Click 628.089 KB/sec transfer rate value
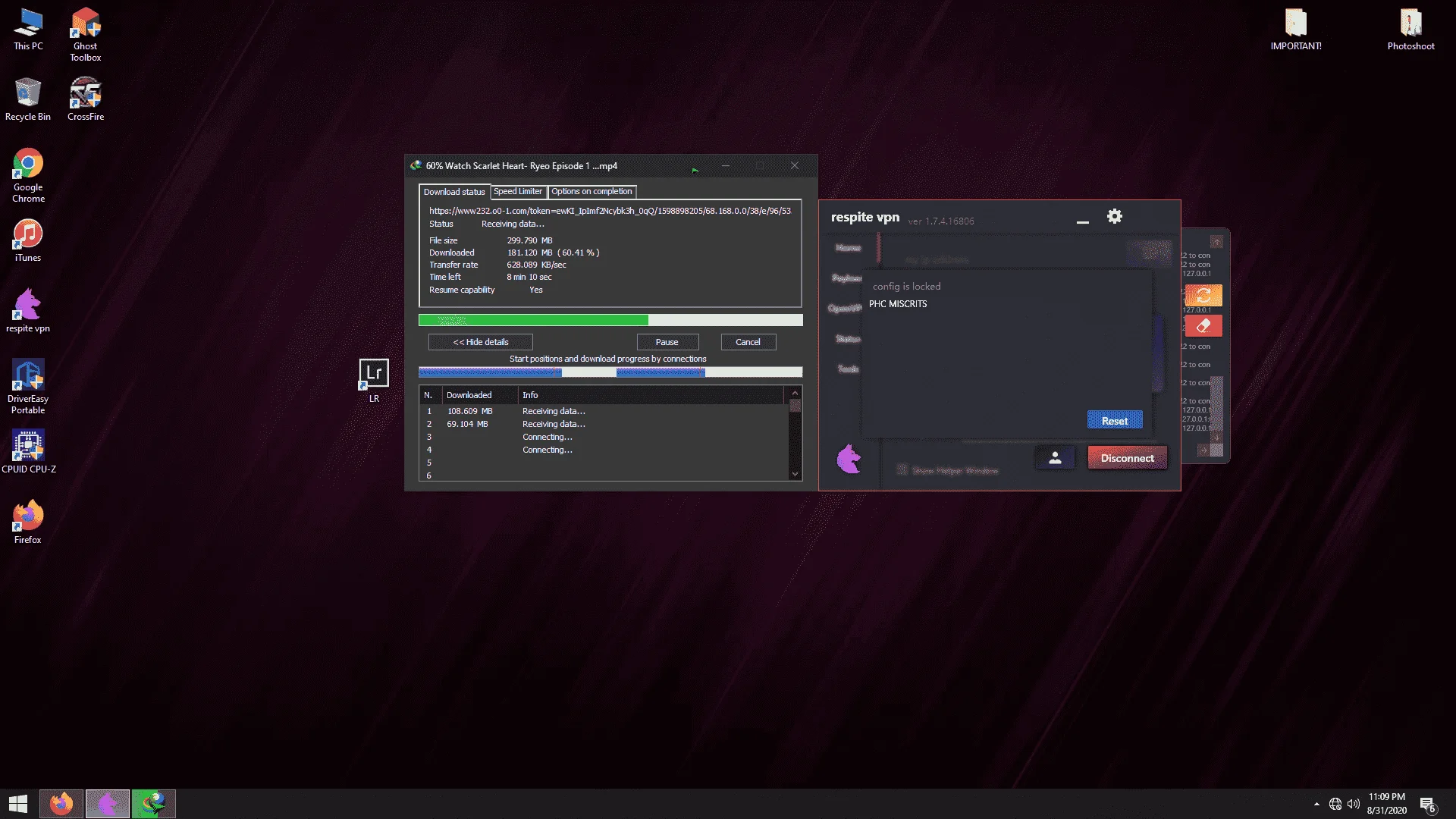Image resolution: width=1456 pixels, height=819 pixels. [536, 265]
